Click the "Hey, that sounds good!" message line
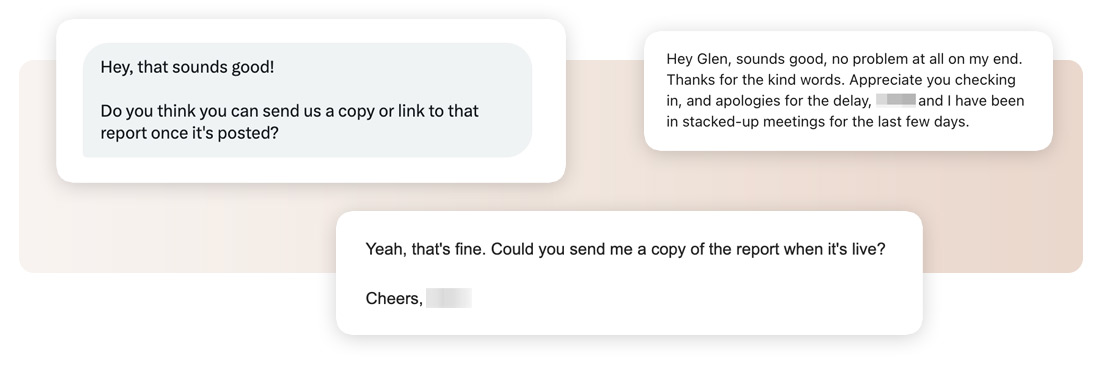The height and width of the screenshot is (384, 1100). tap(187, 67)
